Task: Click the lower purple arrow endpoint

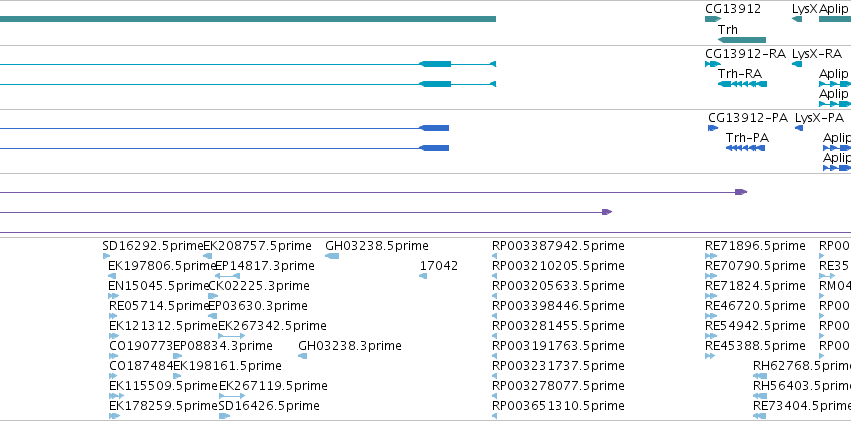Action: coord(607,212)
